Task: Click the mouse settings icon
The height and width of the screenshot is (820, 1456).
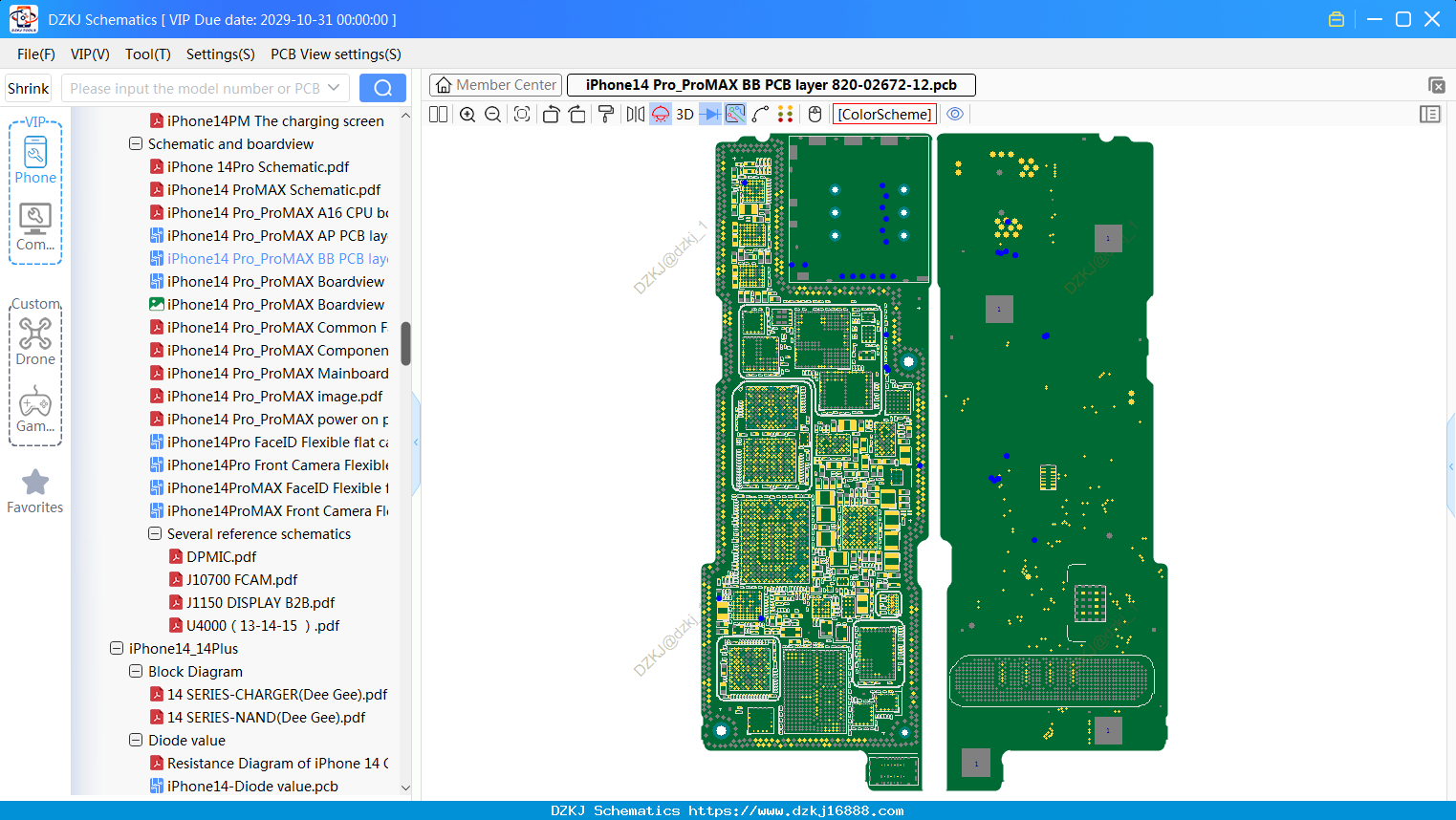Action: coord(815,115)
